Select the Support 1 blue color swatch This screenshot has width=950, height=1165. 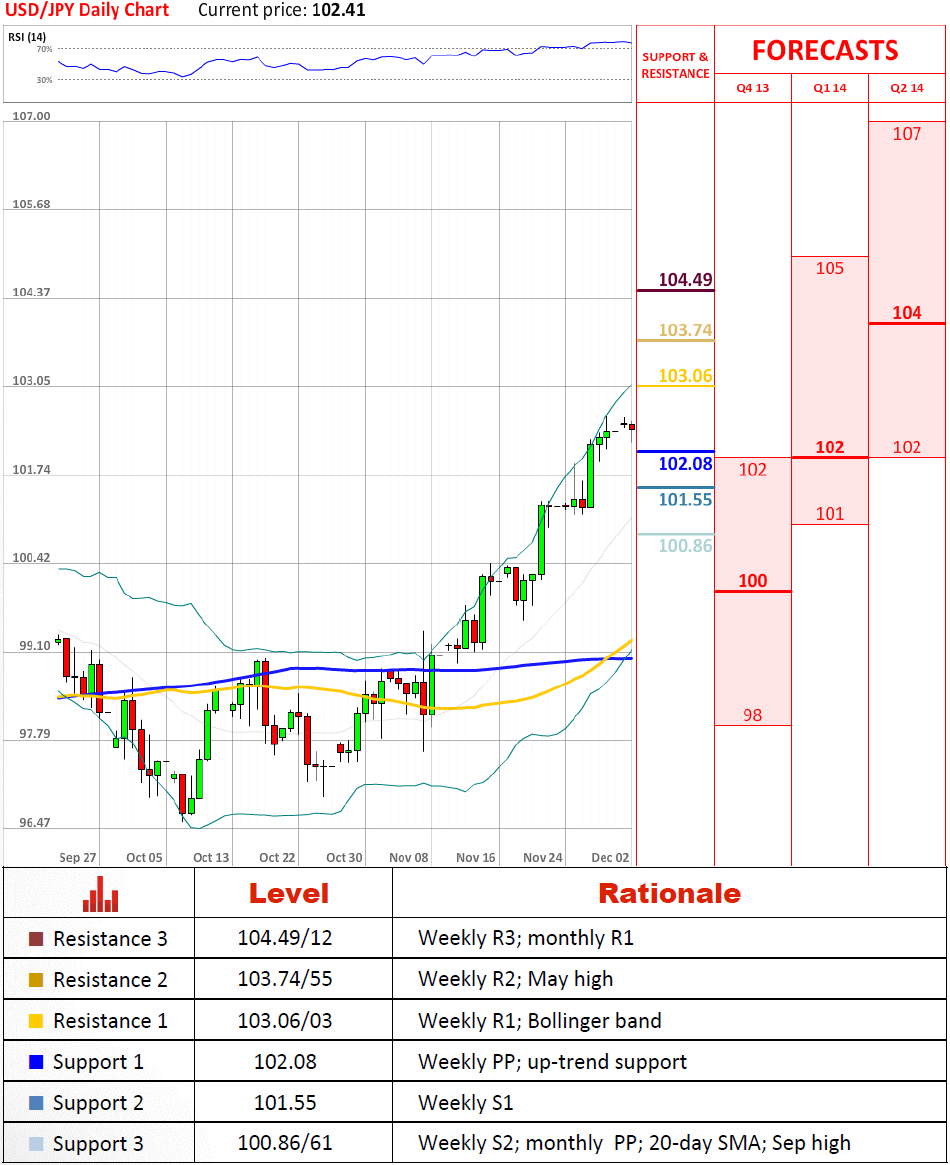[36, 1062]
